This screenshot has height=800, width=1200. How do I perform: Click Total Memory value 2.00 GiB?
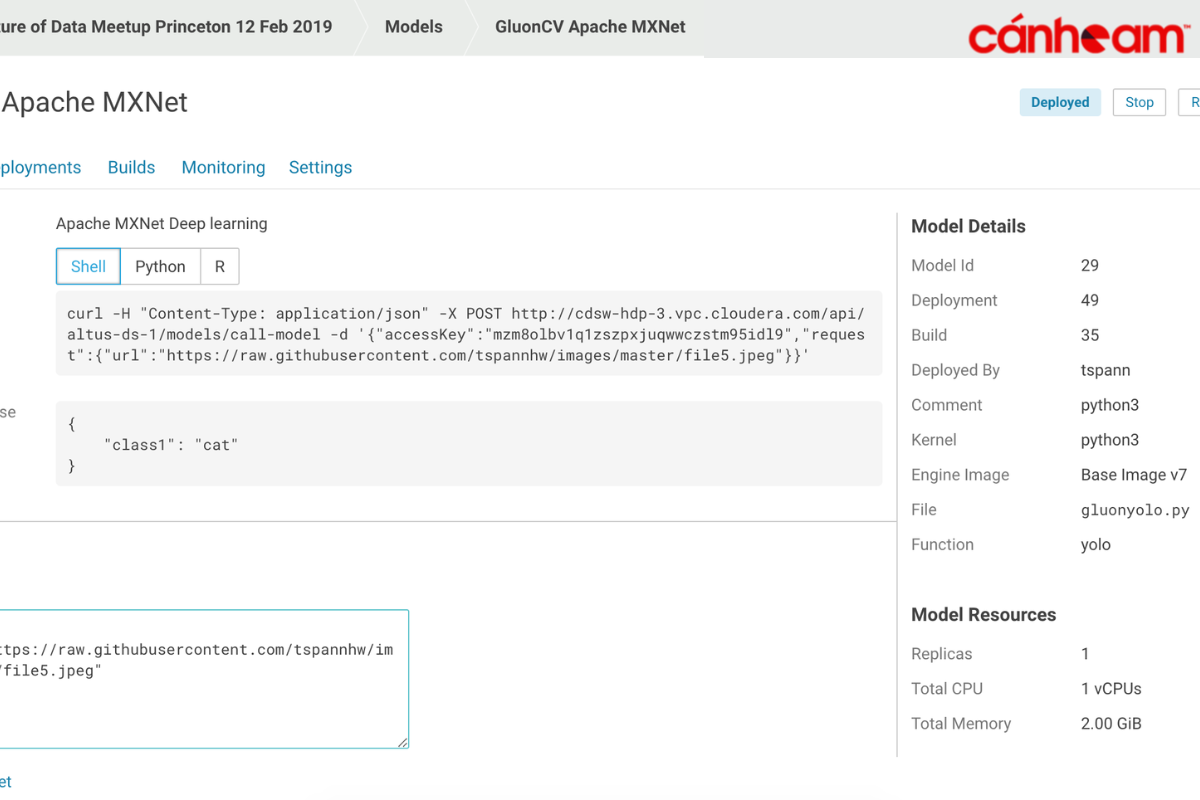pyautogui.click(x=1111, y=724)
